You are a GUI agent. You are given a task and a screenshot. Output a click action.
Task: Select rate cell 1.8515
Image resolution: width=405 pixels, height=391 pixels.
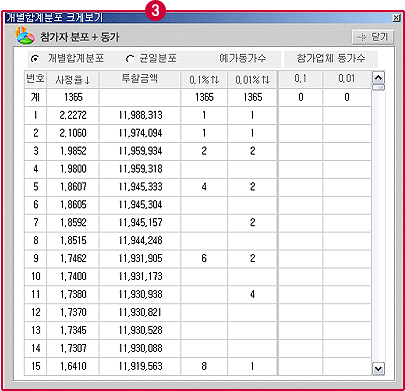pyautogui.click(x=73, y=241)
